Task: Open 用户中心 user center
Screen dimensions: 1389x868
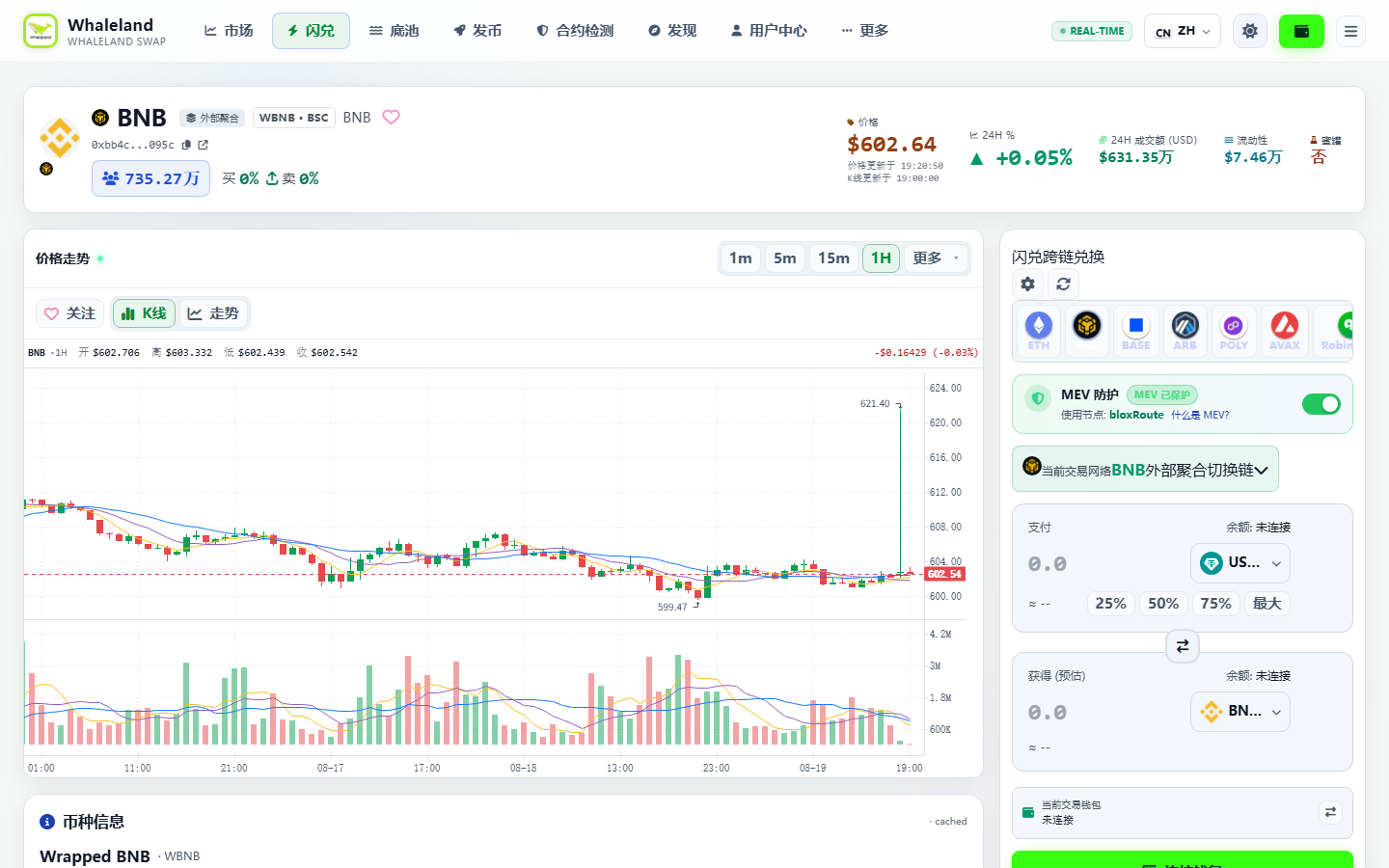Action: (x=768, y=31)
